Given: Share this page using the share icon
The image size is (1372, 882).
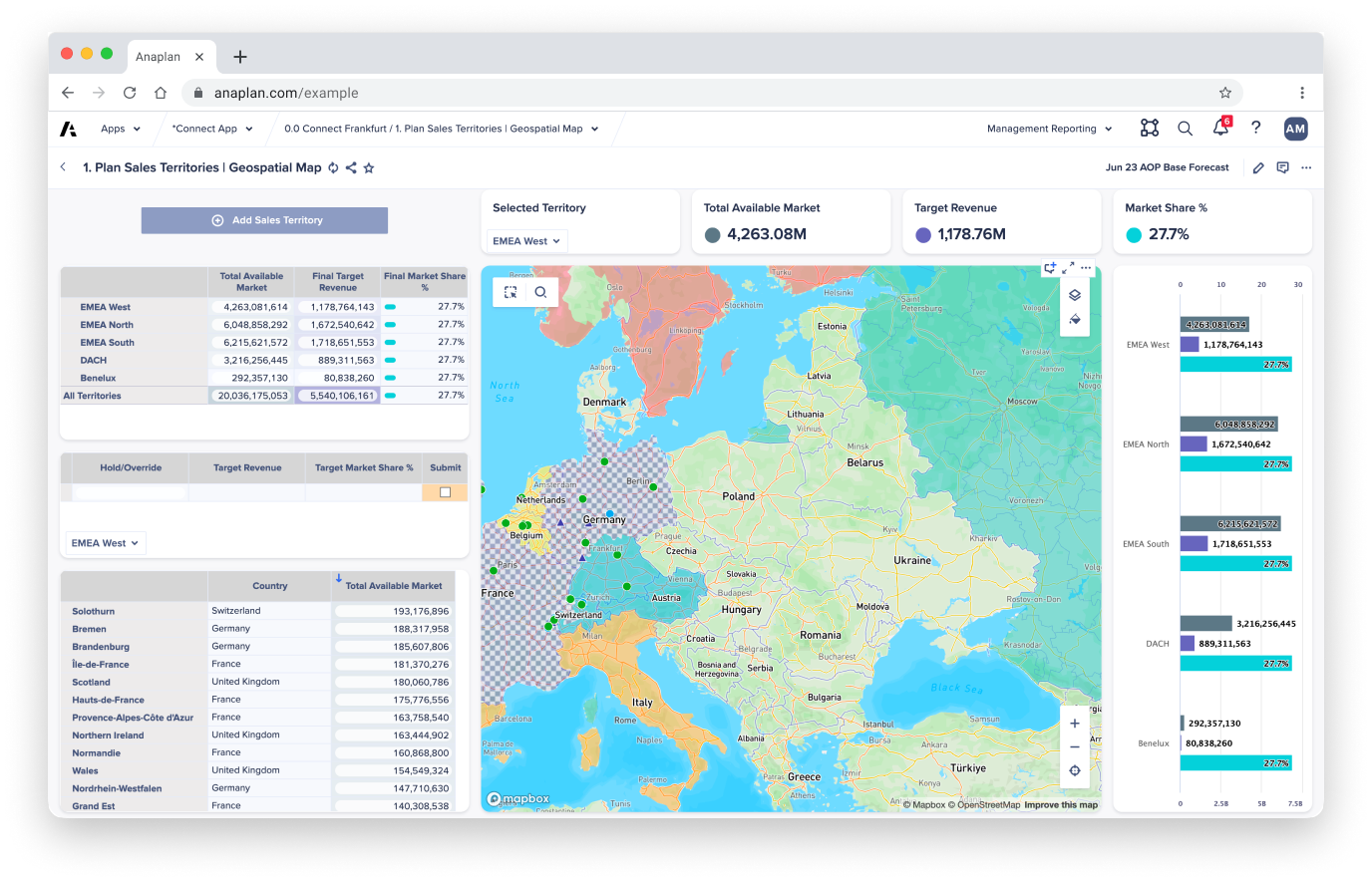Looking at the screenshot, I should [351, 167].
